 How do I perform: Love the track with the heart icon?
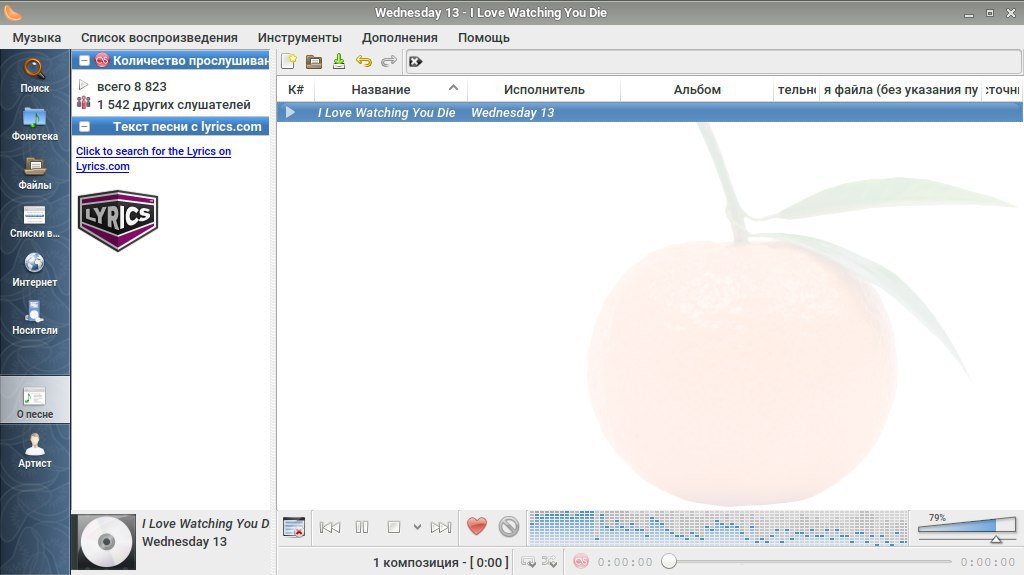[477, 526]
